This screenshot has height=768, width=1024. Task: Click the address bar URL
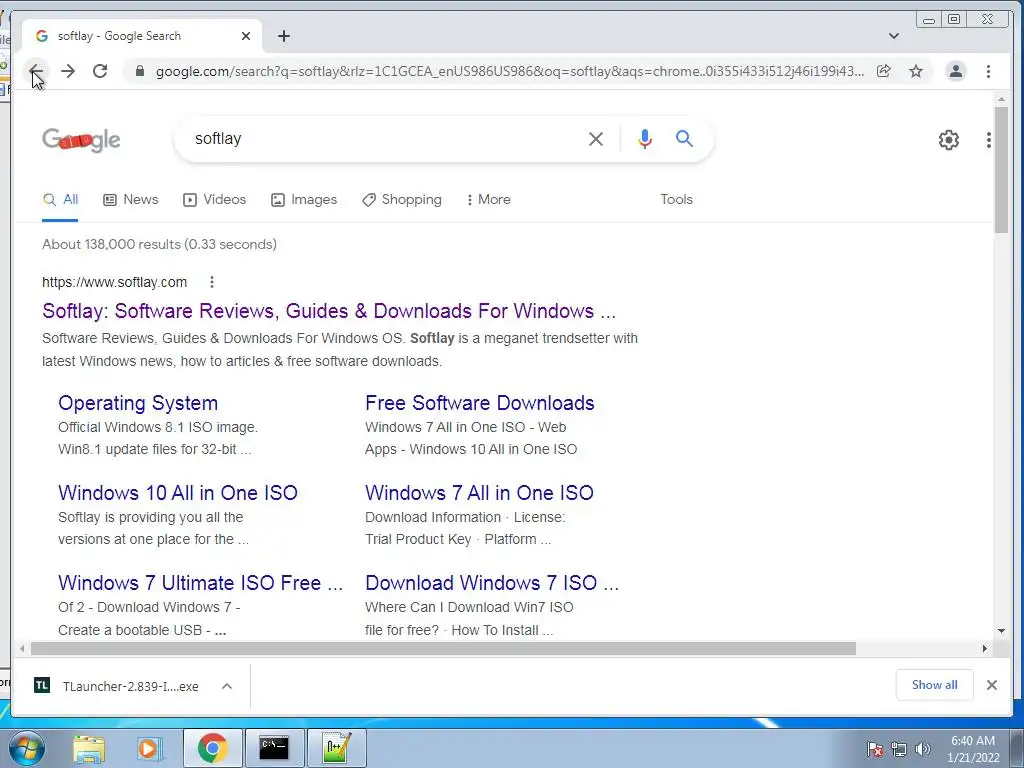coord(509,71)
